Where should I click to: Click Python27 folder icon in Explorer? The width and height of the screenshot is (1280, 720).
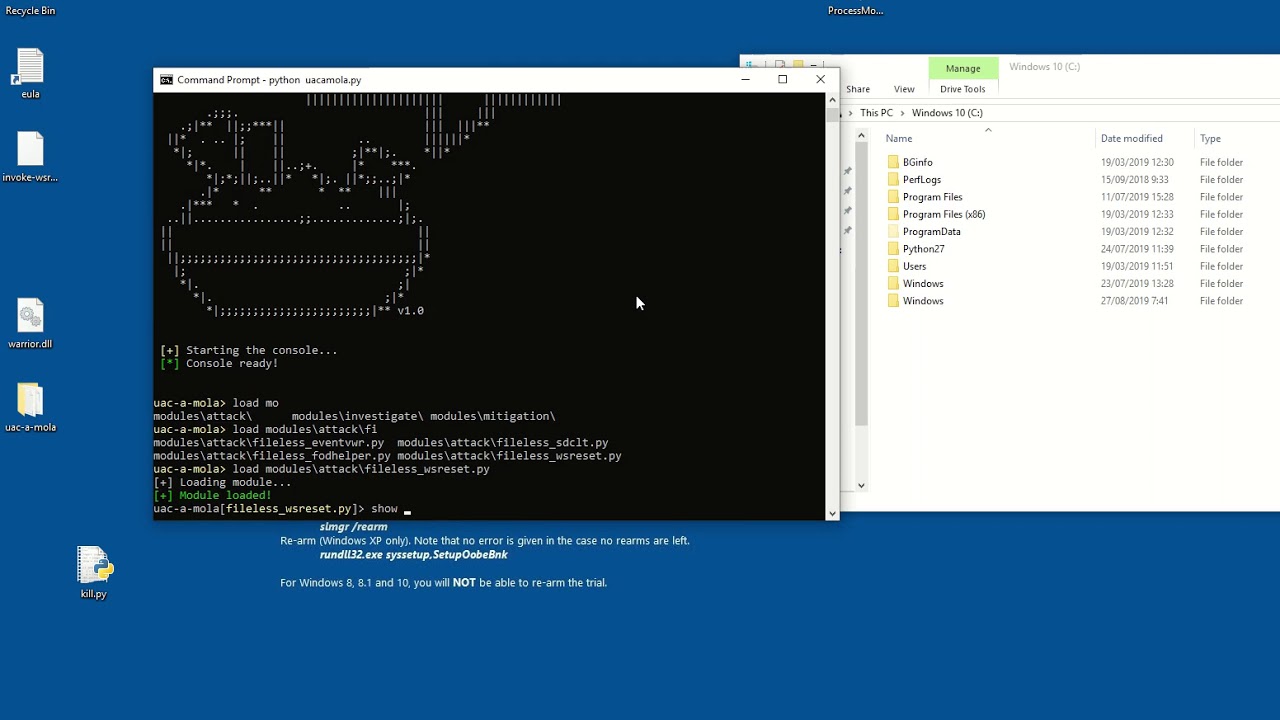(x=893, y=249)
